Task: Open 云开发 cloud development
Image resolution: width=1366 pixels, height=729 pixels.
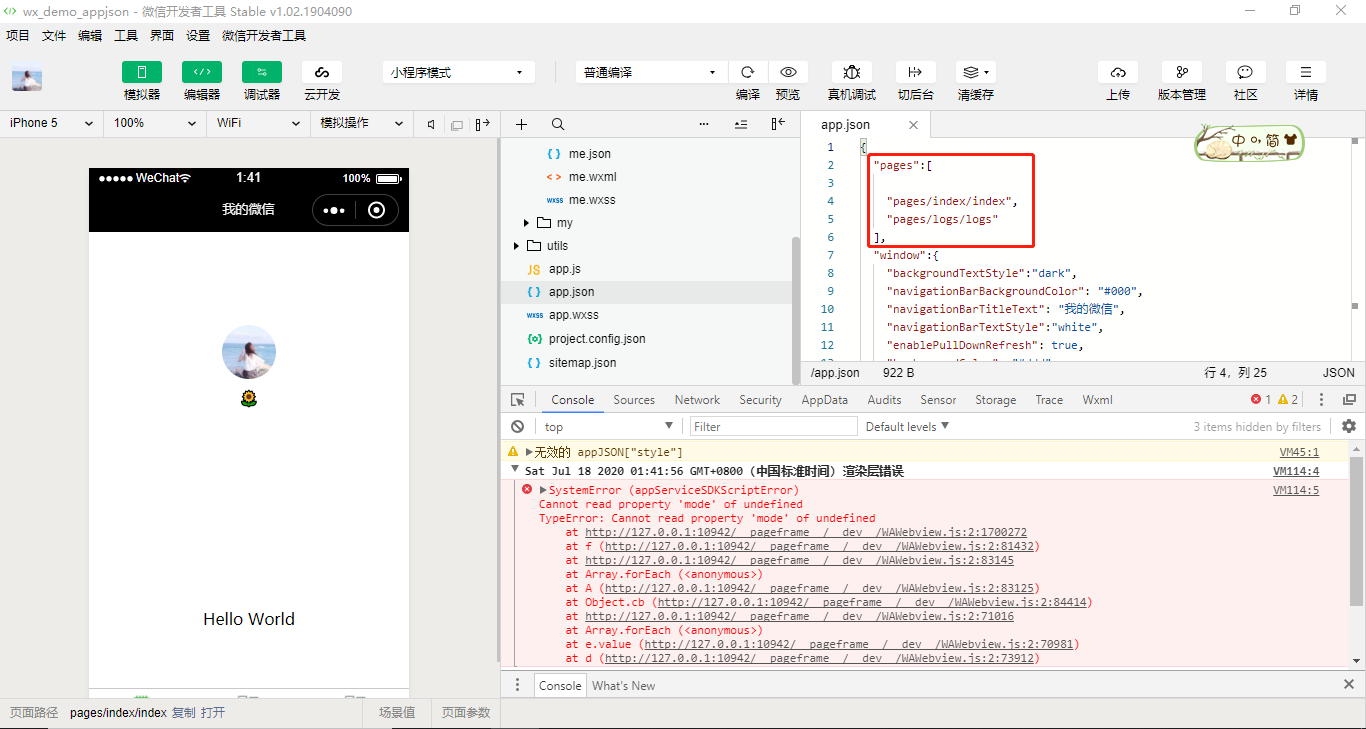Action: (x=322, y=72)
